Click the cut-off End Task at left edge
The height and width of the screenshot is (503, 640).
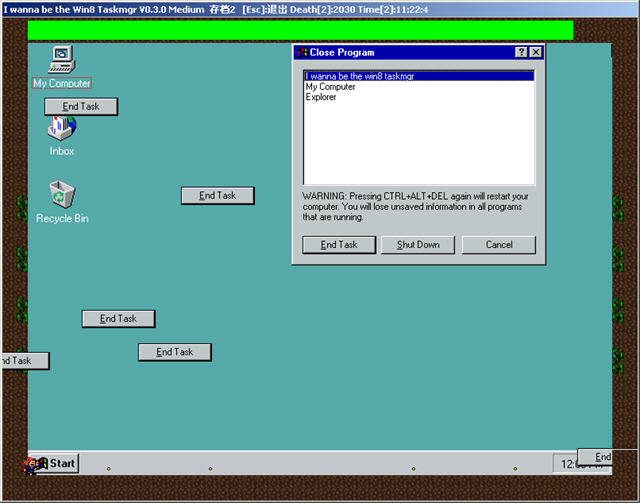[x=22, y=361]
